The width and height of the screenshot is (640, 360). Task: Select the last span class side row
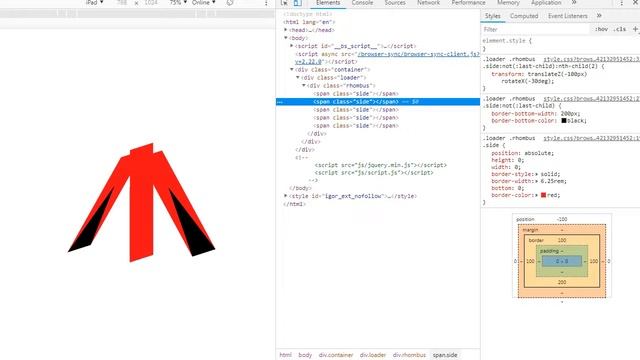356,126
